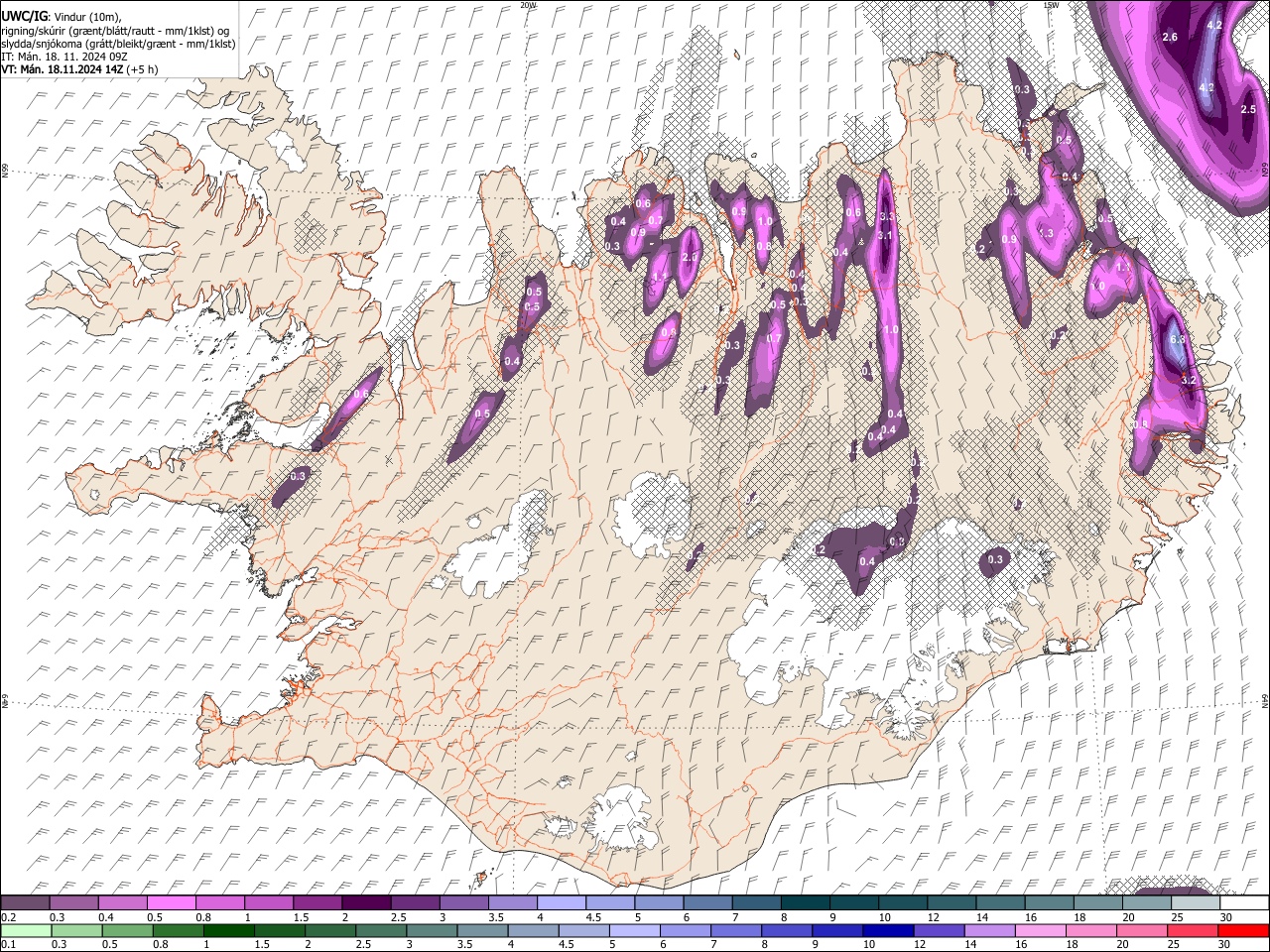Select upper legend swatch between 4 and 4.5
1270x952 pixels.
(561, 902)
